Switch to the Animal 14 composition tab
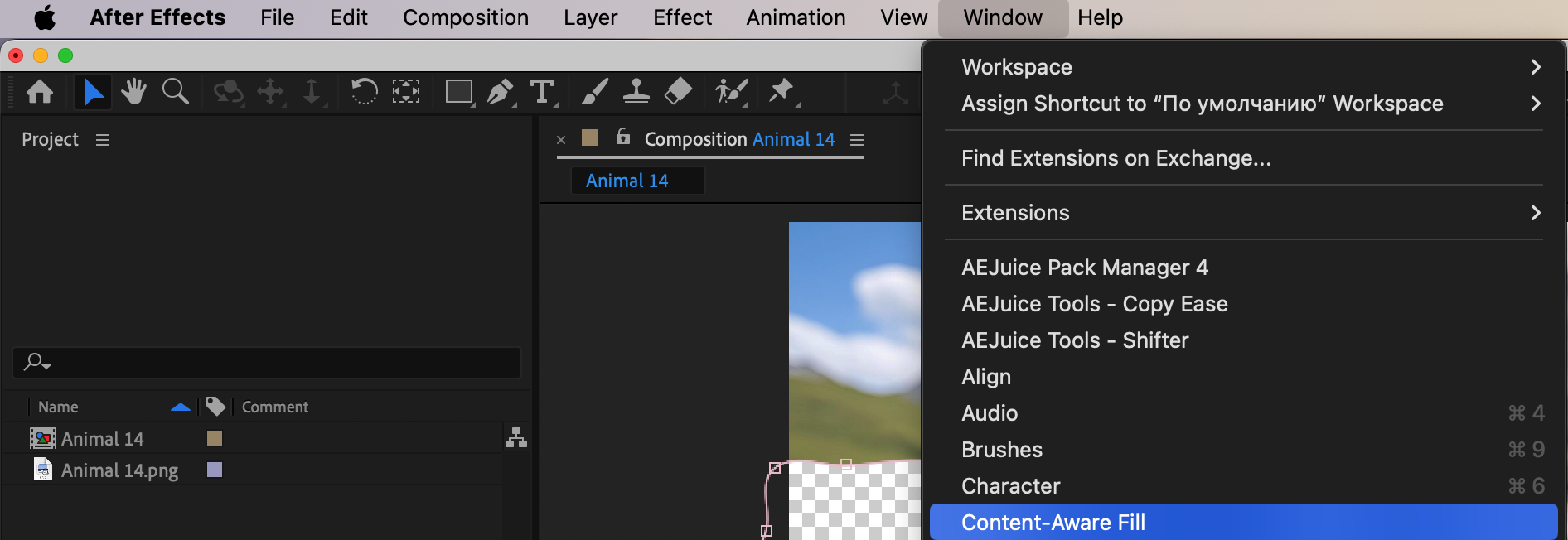Image resolution: width=1568 pixels, height=540 pixels. point(637,181)
